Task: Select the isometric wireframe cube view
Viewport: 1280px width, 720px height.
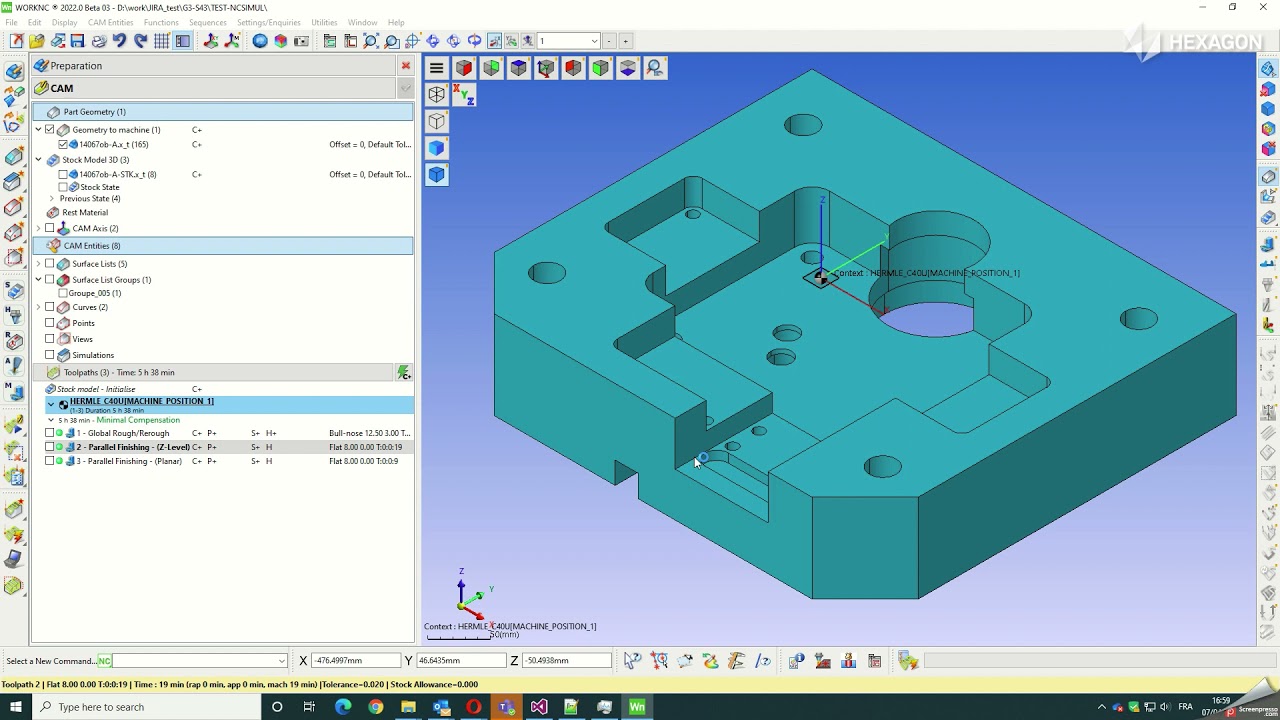Action: [x=437, y=95]
